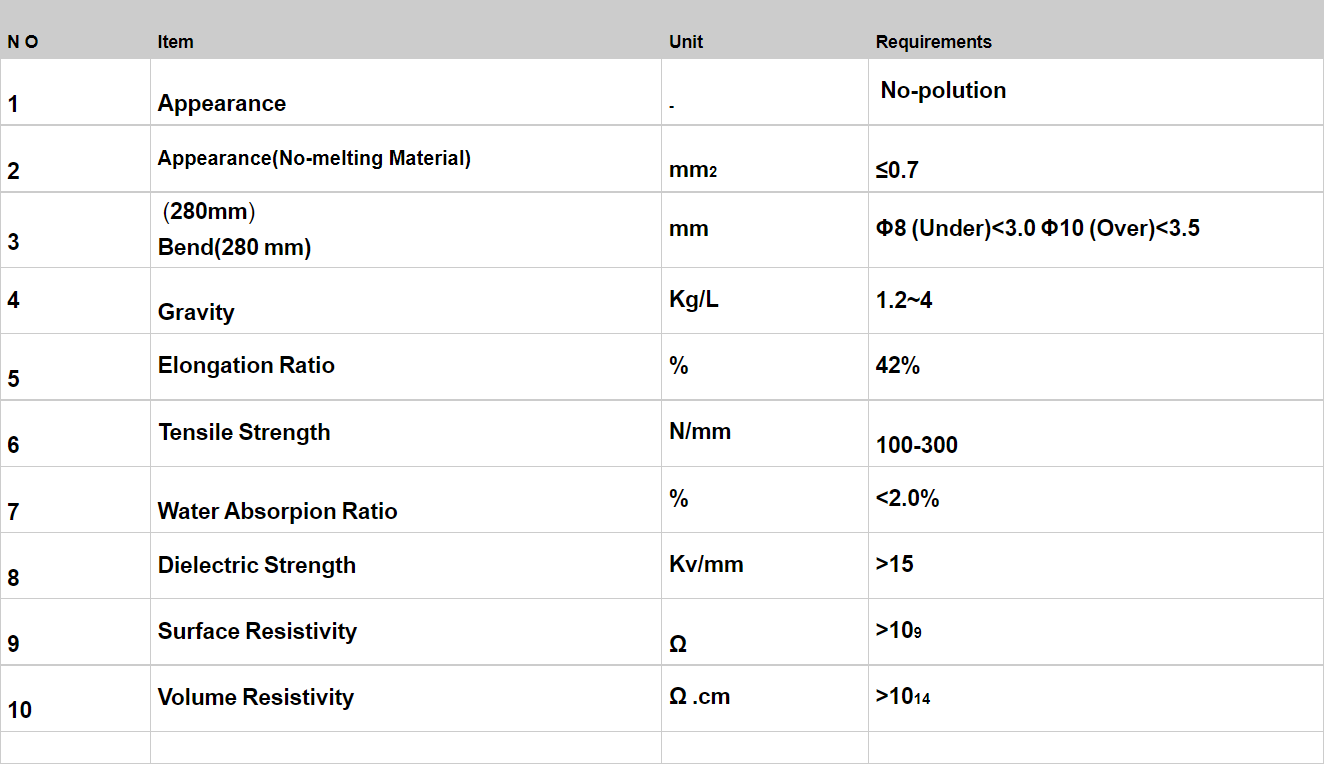Screen dimensions: 1324x764
Task: Click the 'Kg/L' unit cell
Action: 765,301
